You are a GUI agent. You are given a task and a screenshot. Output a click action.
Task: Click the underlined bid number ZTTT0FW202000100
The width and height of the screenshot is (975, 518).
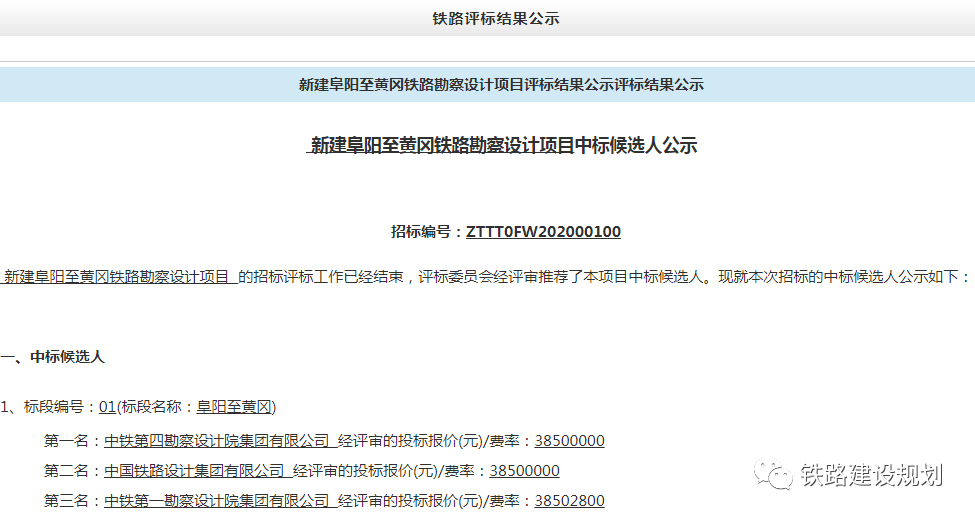543,232
